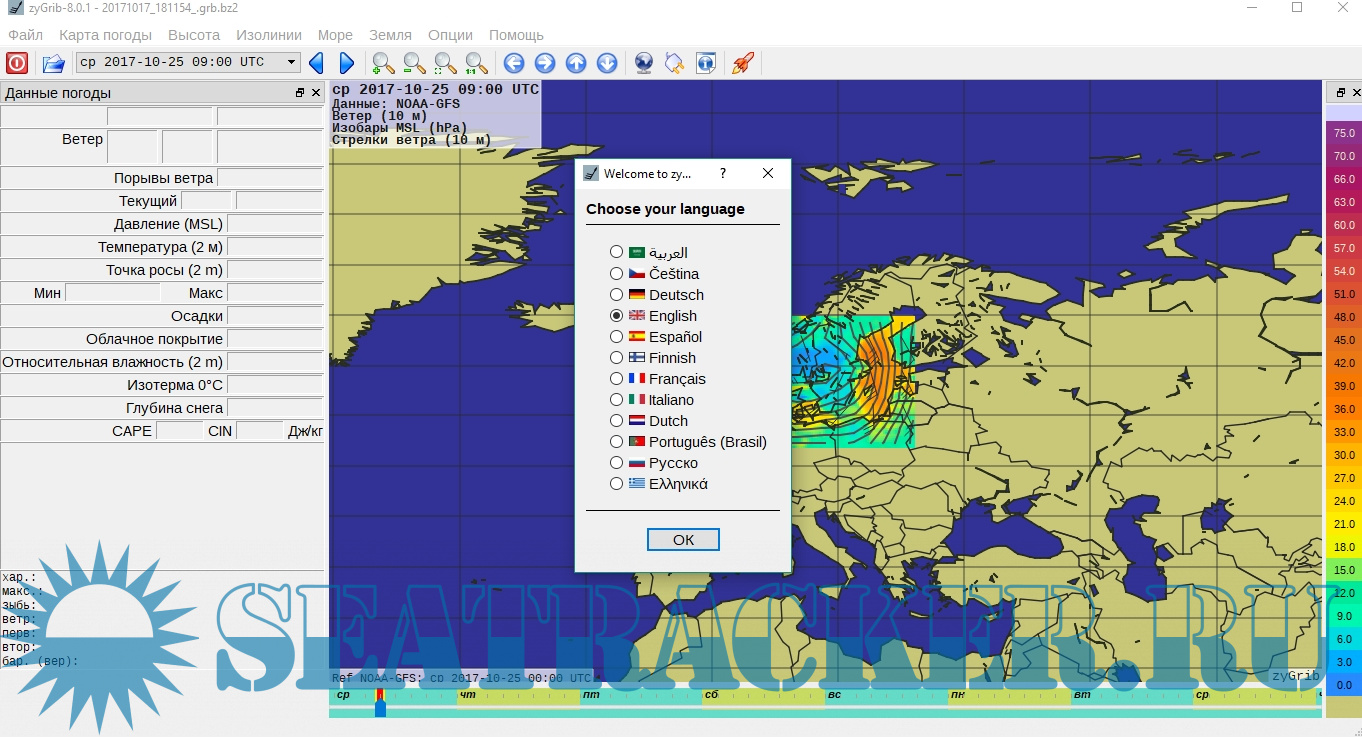
Task: Zoom in on the map
Action: tap(383, 63)
